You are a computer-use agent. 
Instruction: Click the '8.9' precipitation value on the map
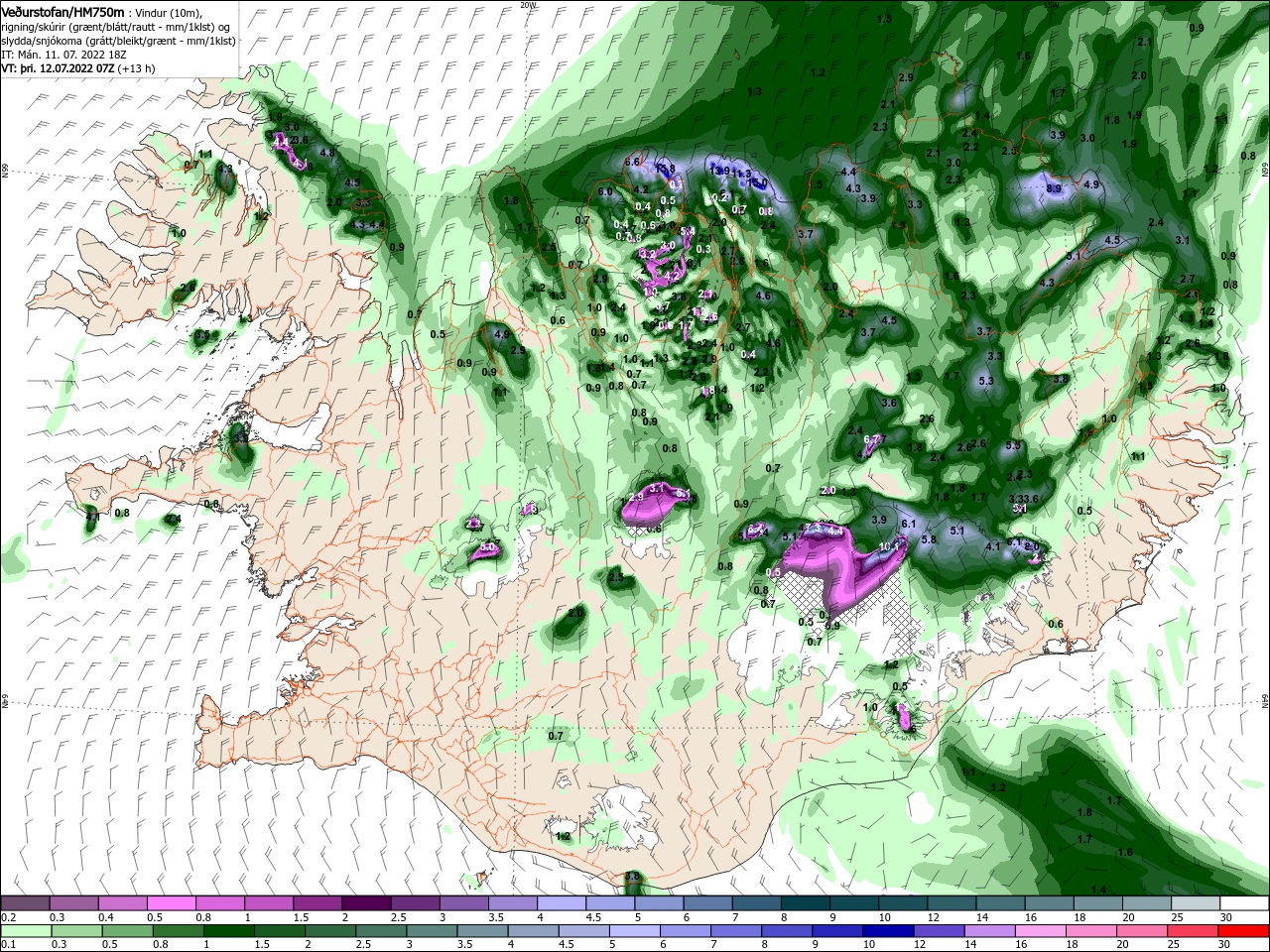tap(1054, 188)
